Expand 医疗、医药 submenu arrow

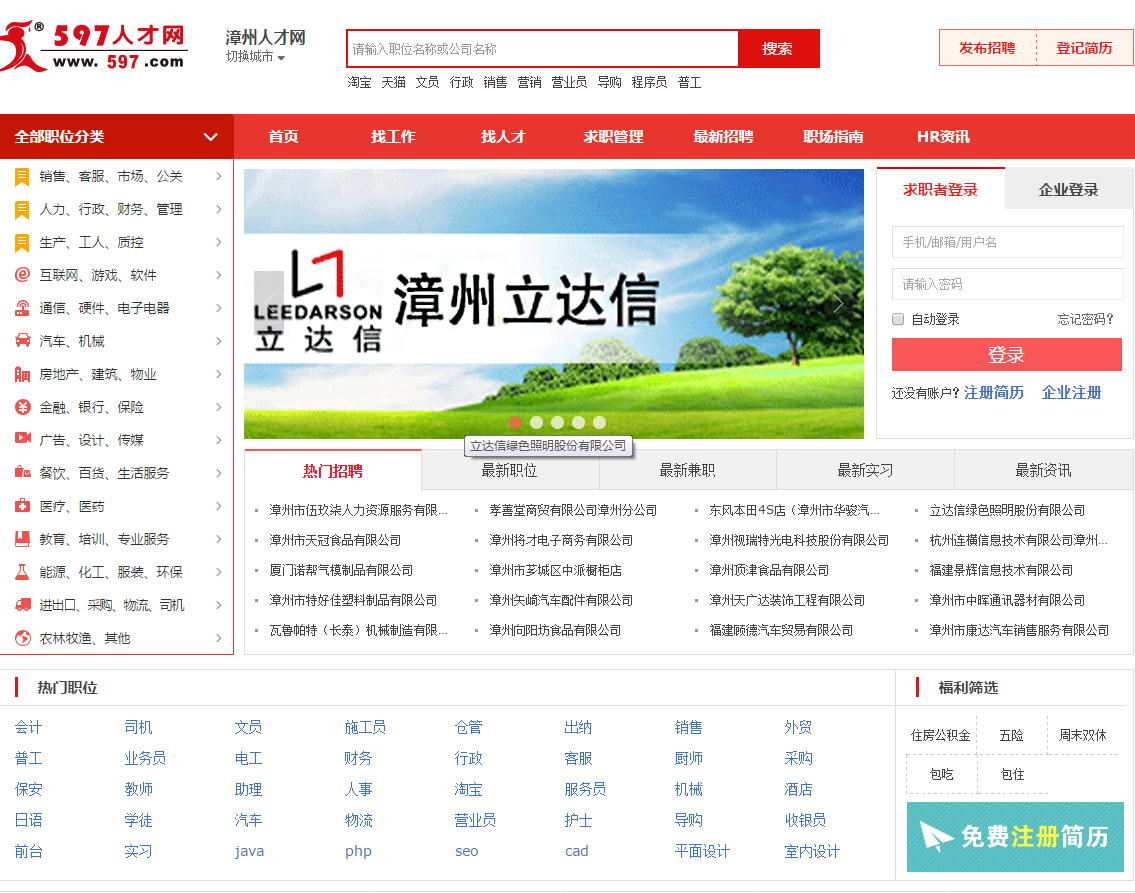pos(219,506)
